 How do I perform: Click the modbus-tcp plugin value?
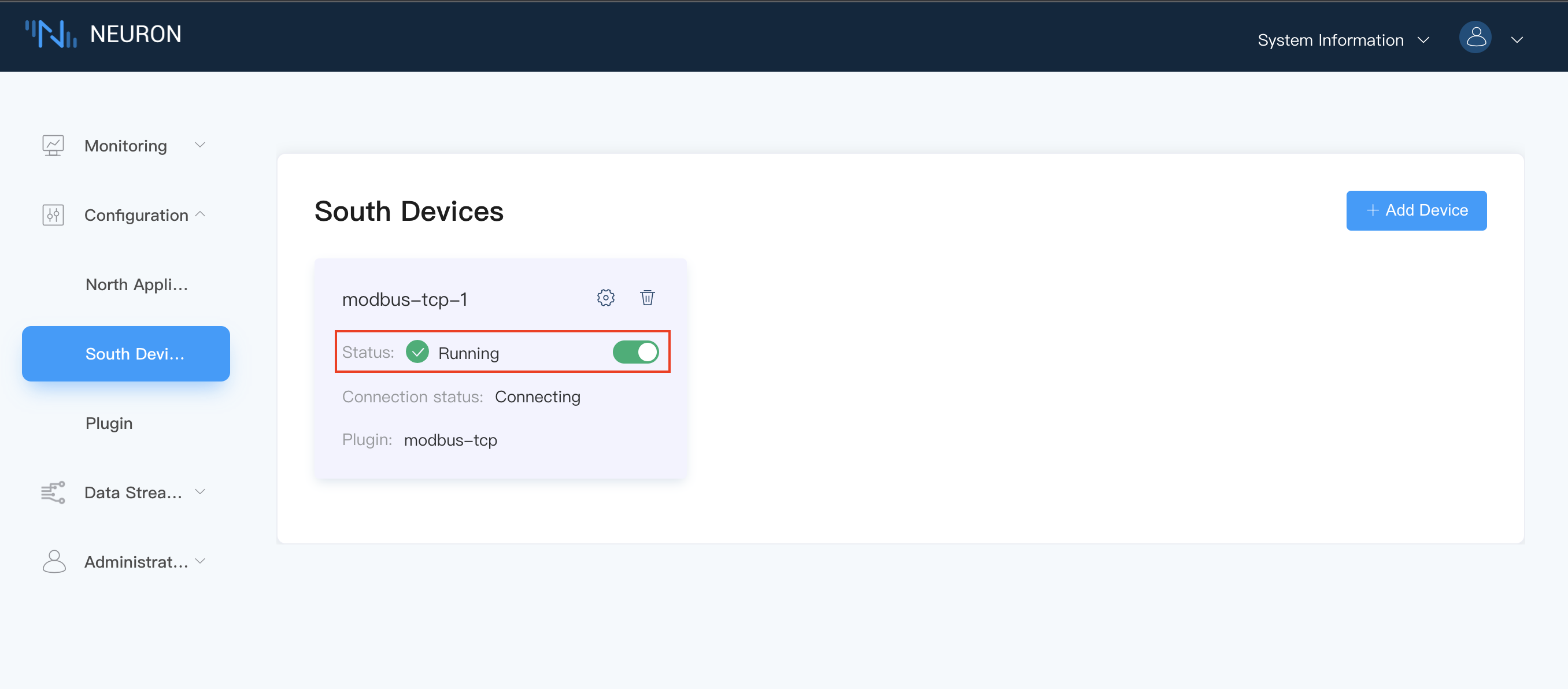coord(450,440)
